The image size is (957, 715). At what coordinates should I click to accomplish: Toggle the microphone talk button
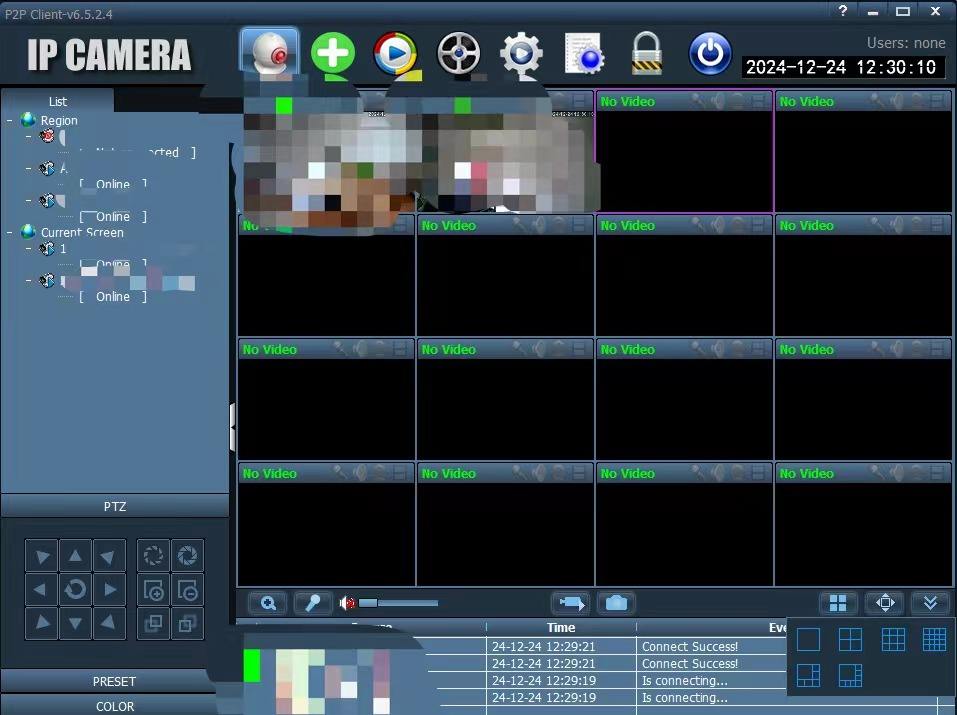(313, 603)
